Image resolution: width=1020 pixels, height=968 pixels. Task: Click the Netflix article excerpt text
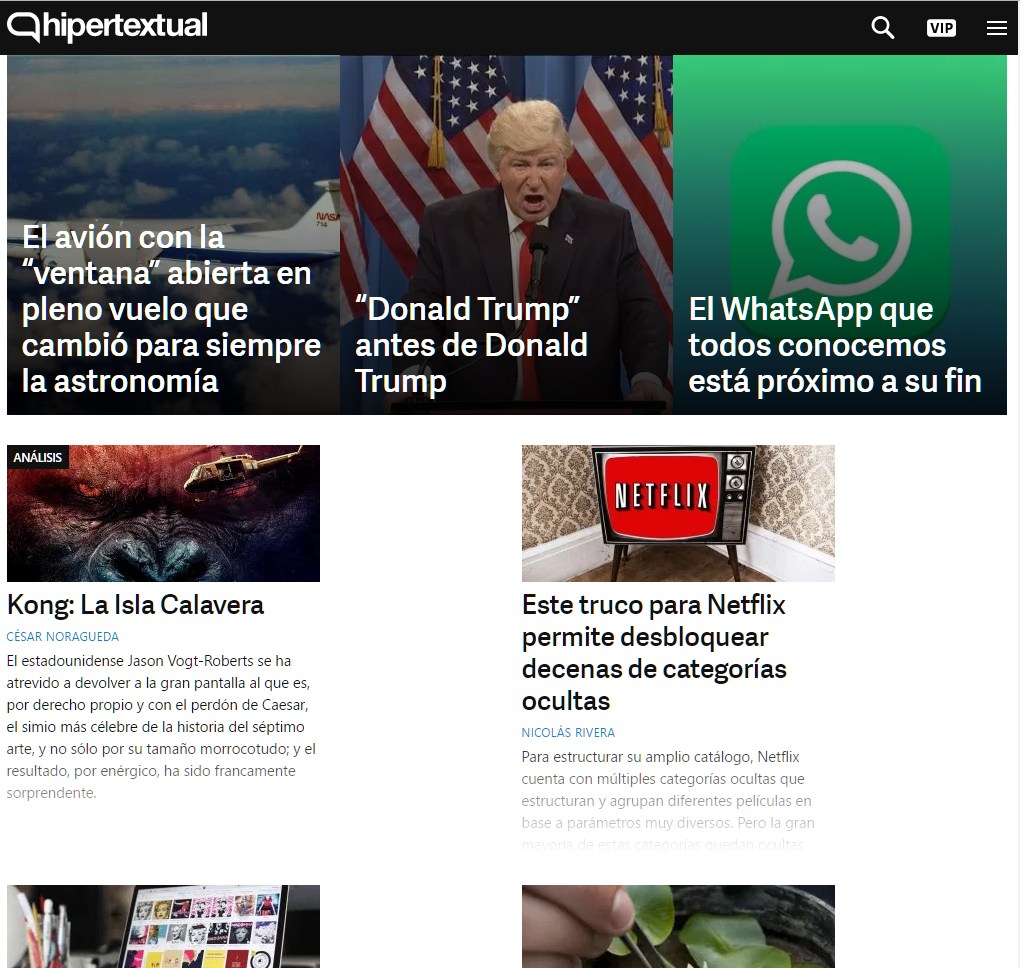pyautogui.click(x=667, y=800)
